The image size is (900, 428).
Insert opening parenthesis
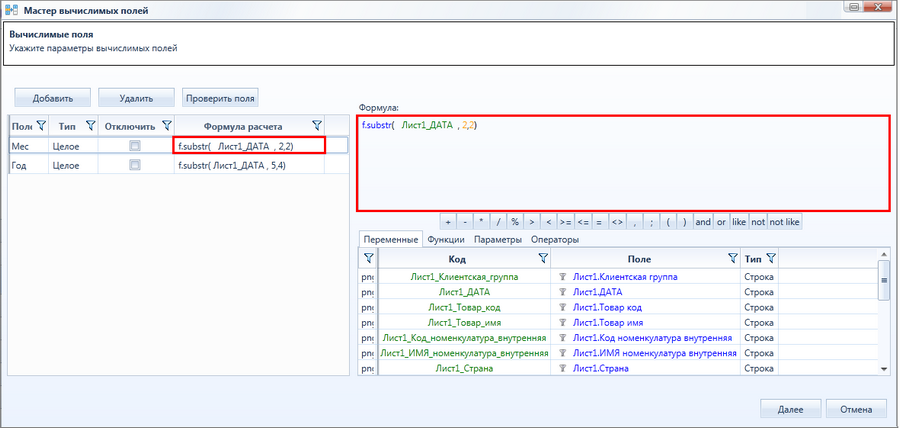point(668,222)
